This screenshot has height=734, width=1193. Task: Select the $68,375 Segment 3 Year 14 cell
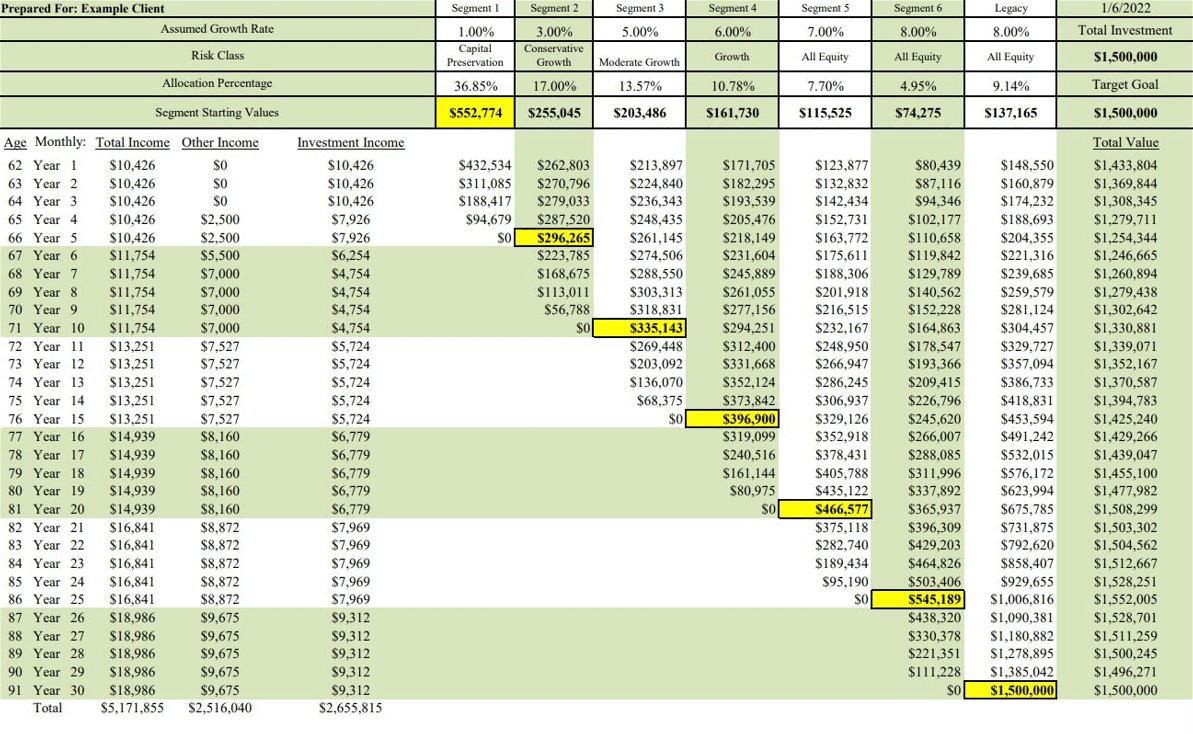[x=660, y=400]
